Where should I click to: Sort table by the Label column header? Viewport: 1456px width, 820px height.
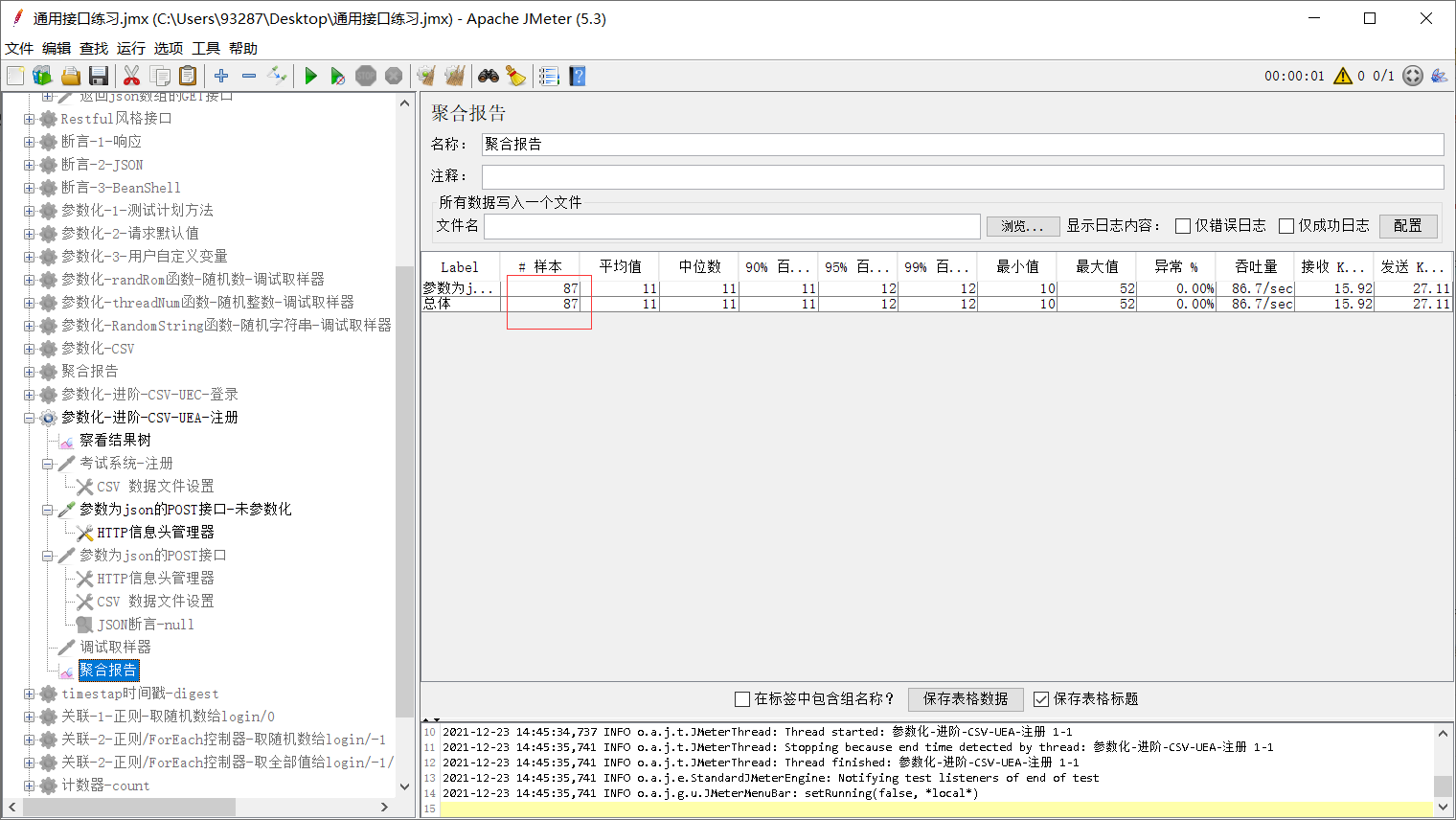point(460,267)
